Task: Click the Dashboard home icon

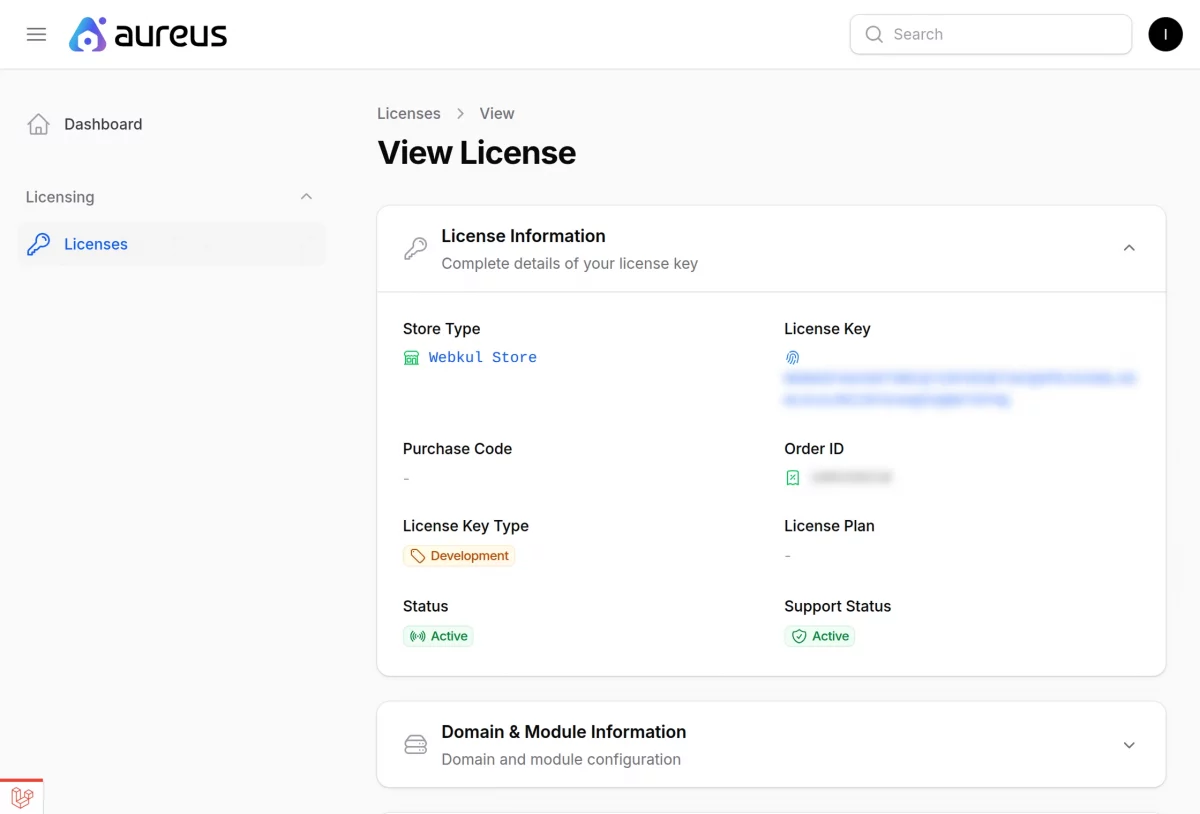Action: click(x=38, y=124)
